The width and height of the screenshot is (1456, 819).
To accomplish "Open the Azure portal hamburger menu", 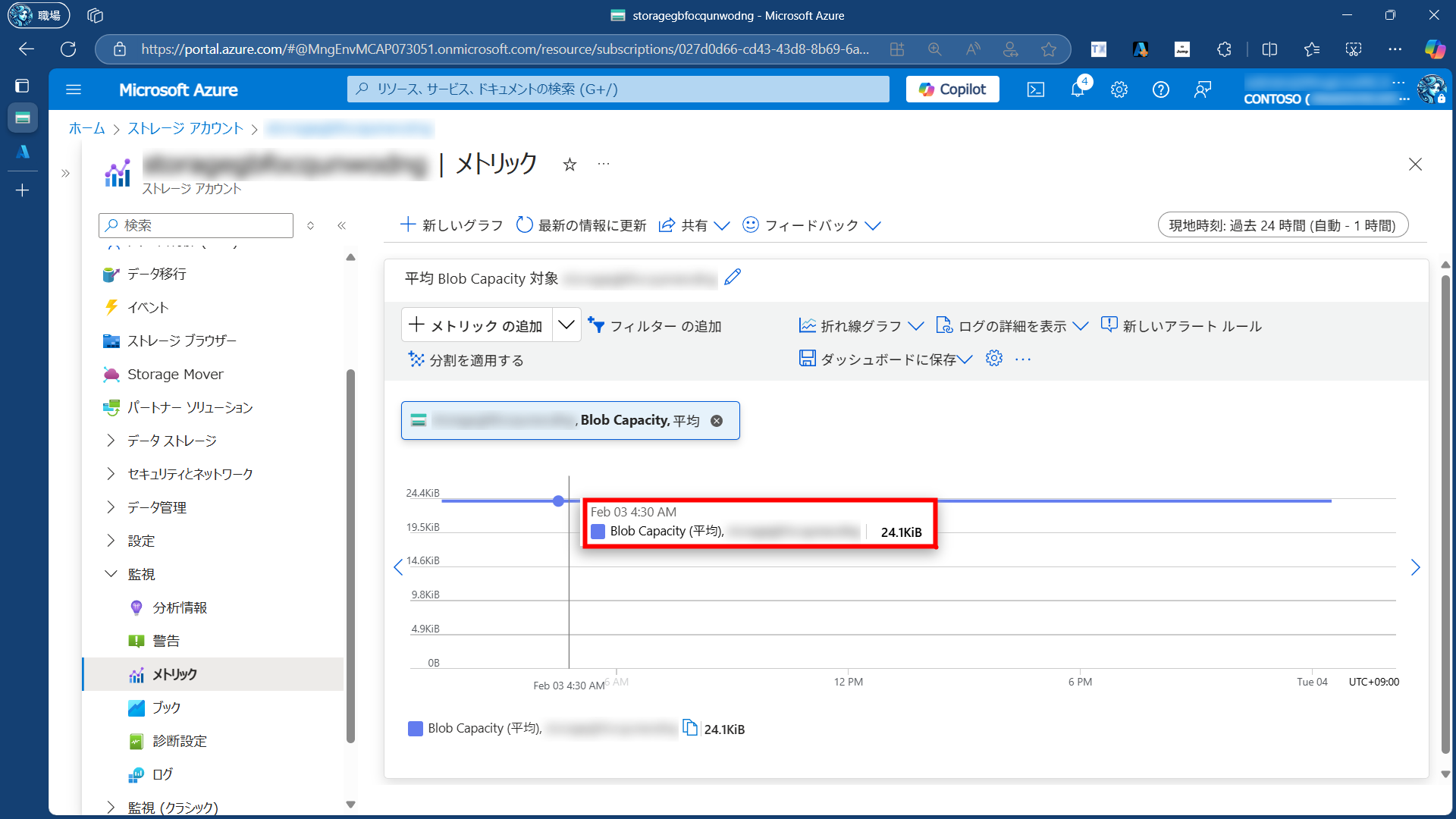I will click(74, 89).
